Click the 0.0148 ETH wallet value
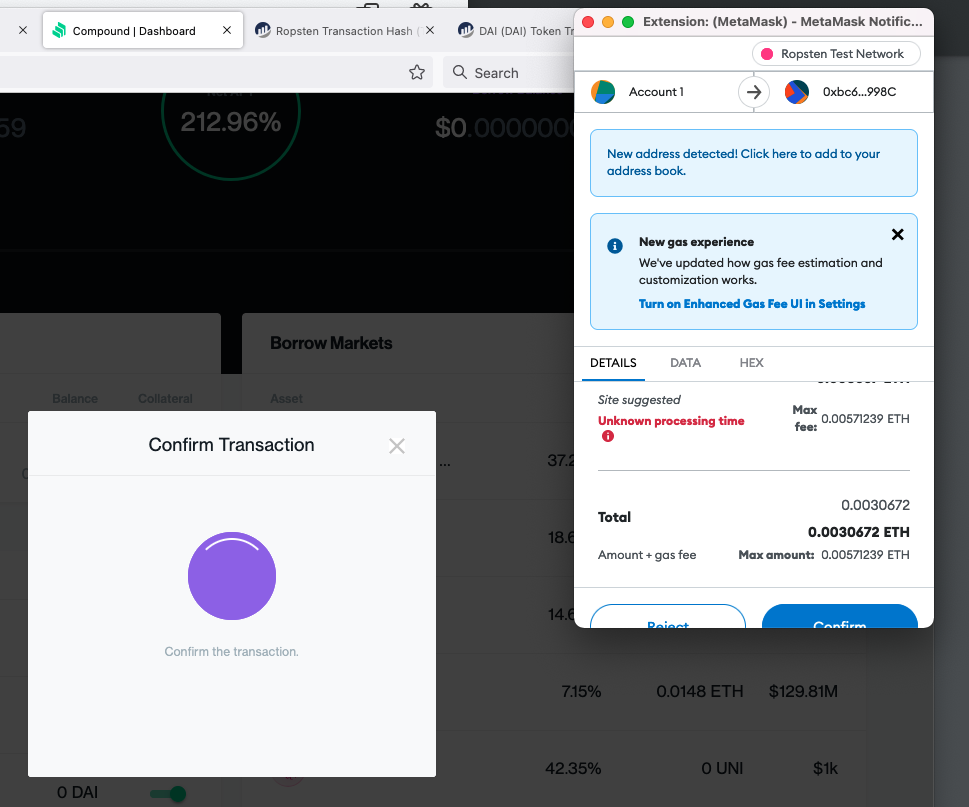The height and width of the screenshot is (807, 969). (x=700, y=691)
